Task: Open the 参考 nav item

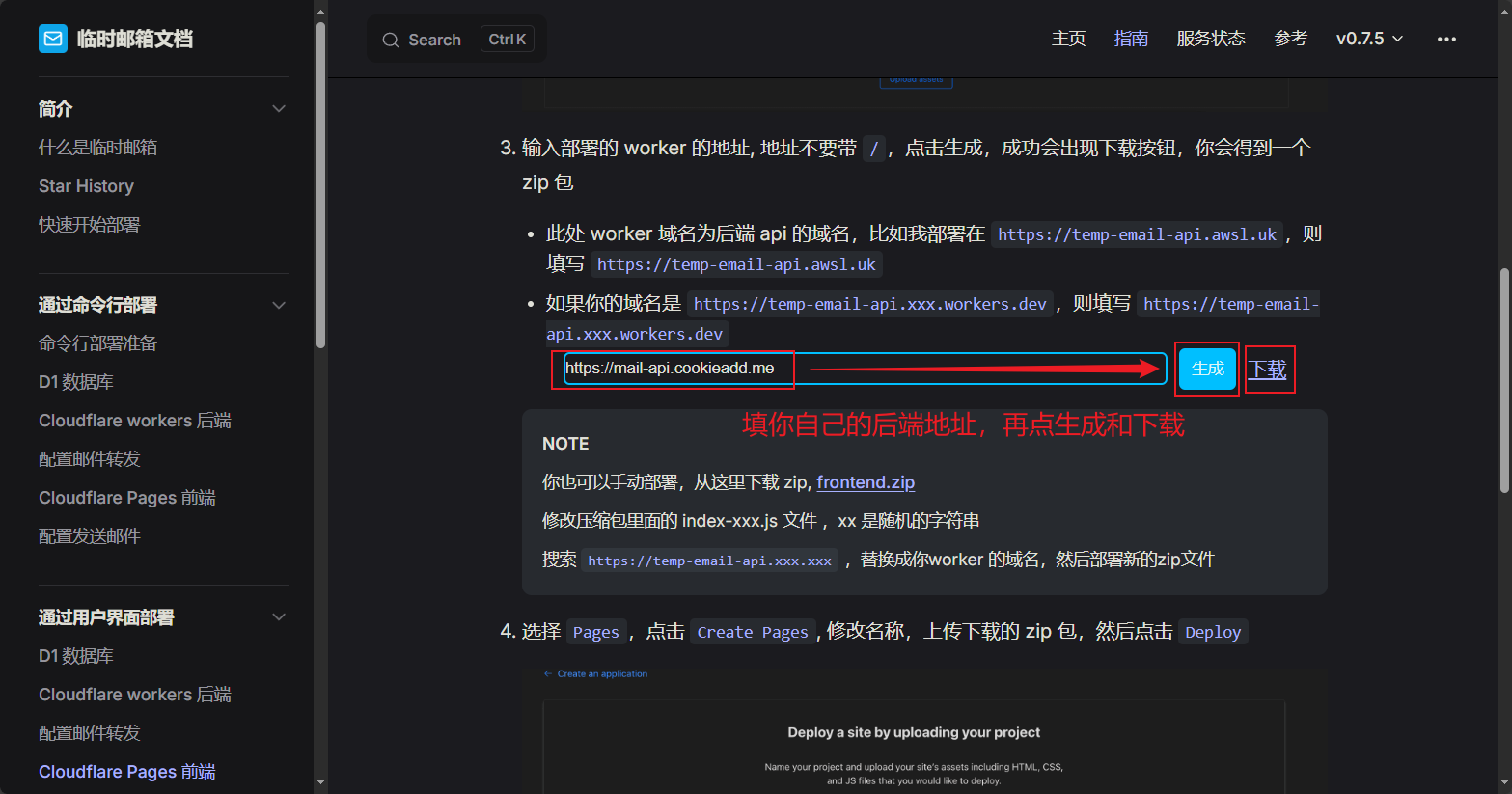Action: click(1290, 39)
